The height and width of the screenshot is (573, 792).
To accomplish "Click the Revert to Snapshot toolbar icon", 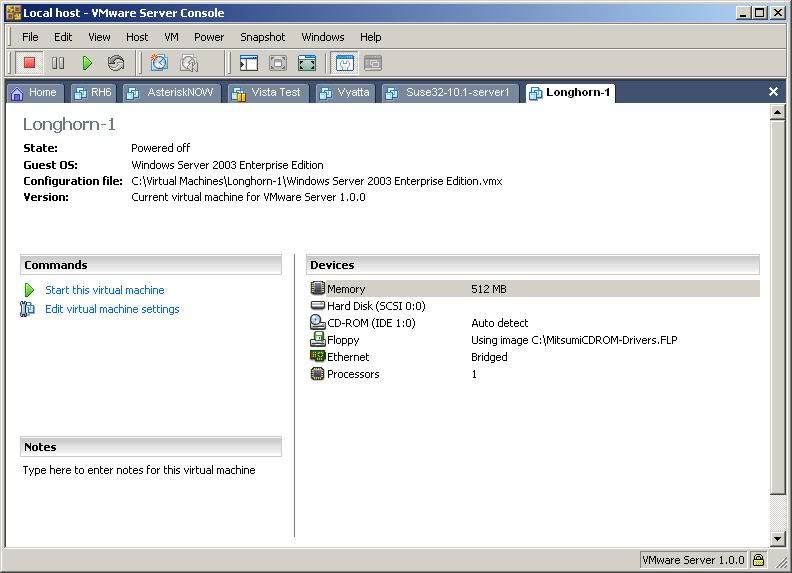I will tap(189, 63).
